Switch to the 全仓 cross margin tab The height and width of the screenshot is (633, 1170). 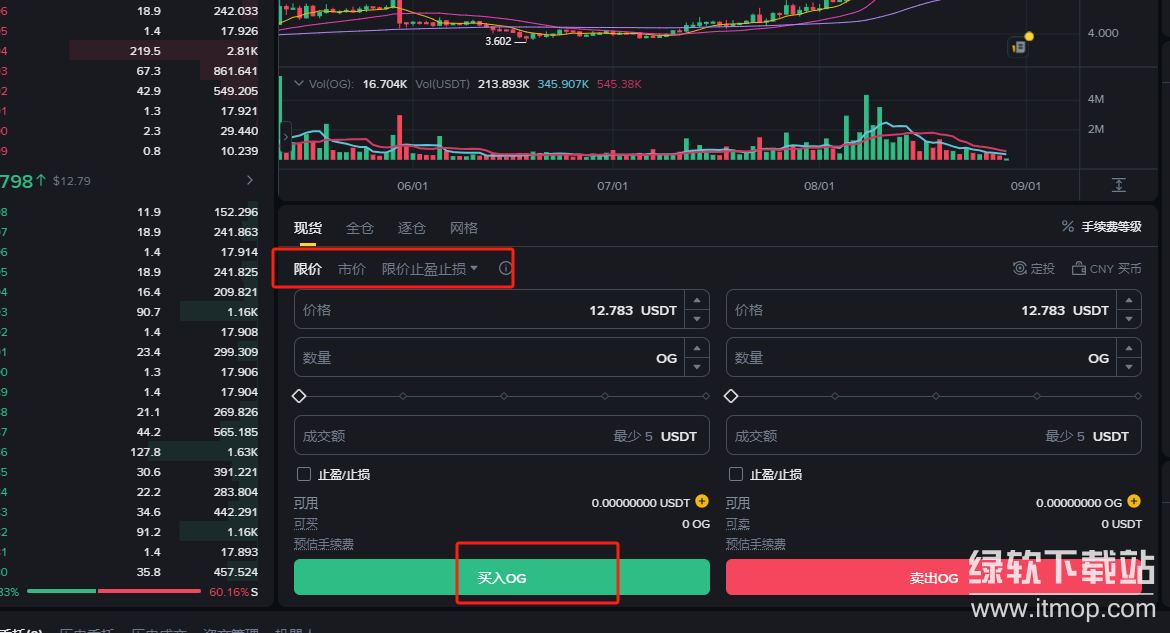click(x=359, y=228)
